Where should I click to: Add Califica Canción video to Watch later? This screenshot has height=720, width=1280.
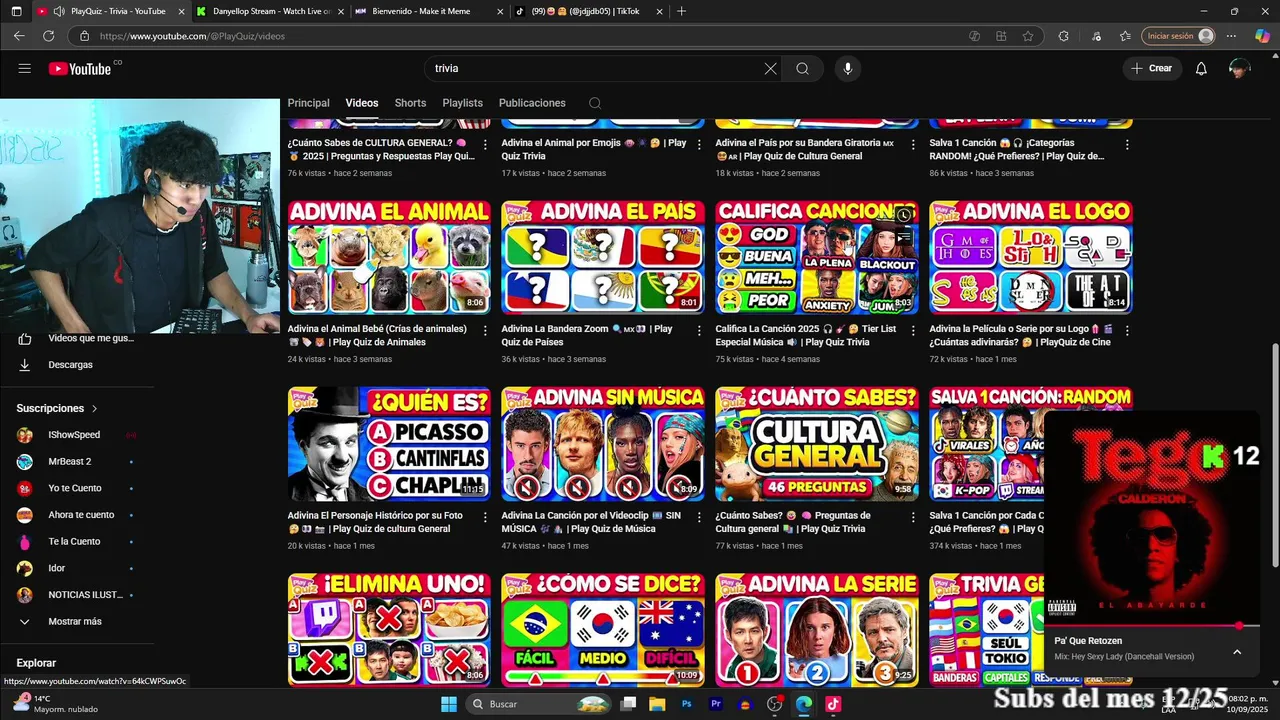pyautogui.click(x=904, y=215)
